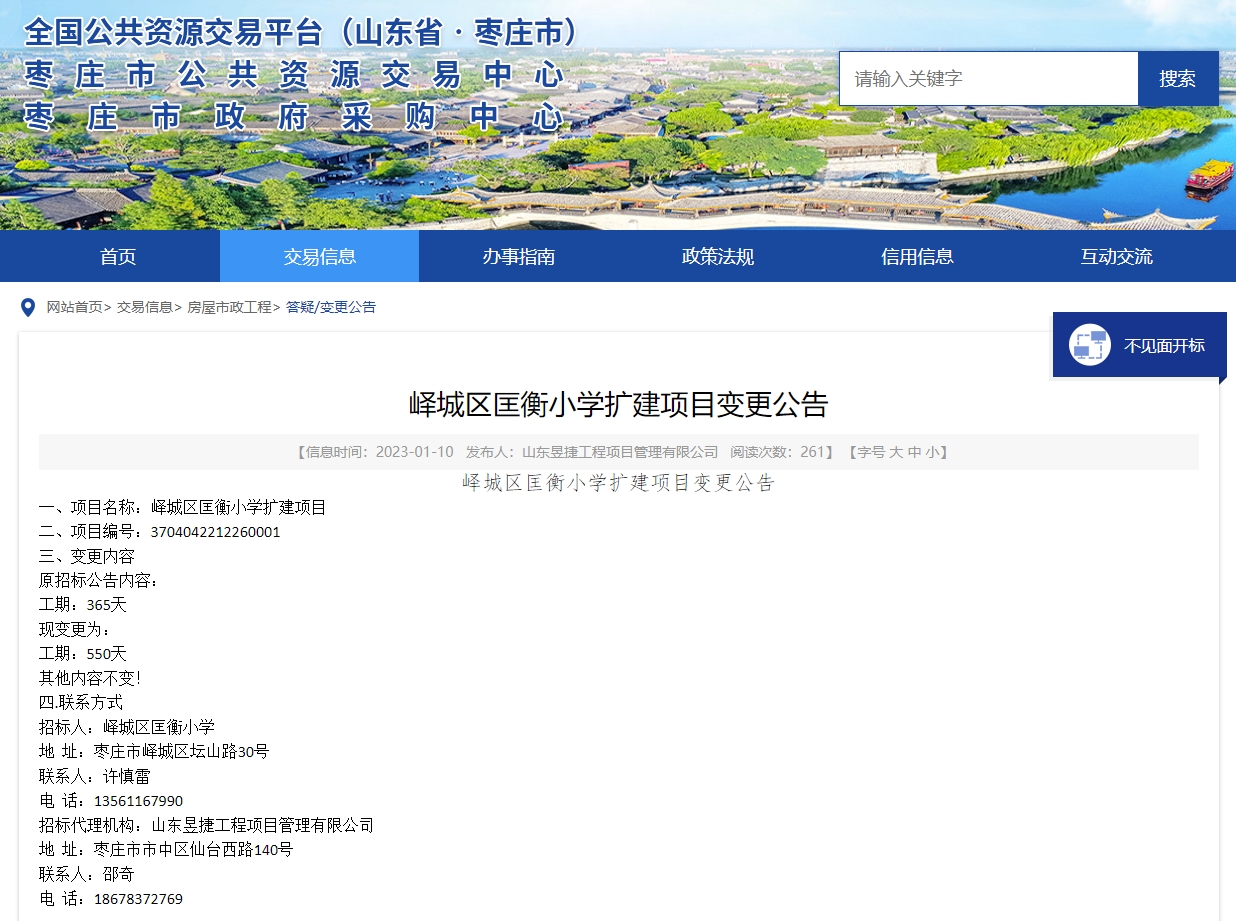Screen dimensions: 1236x921
Task: Click address 枣庄市峄城区坛山路30号
Action: [181, 752]
